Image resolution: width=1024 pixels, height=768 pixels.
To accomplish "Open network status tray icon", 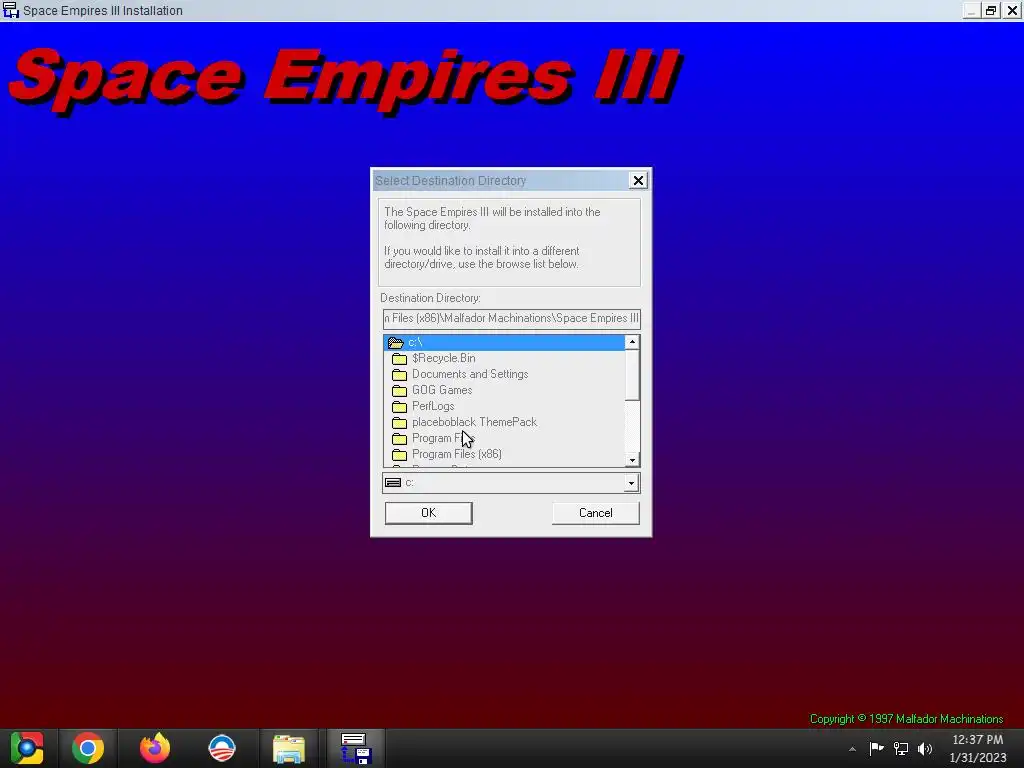I will [x=901, y=748].
